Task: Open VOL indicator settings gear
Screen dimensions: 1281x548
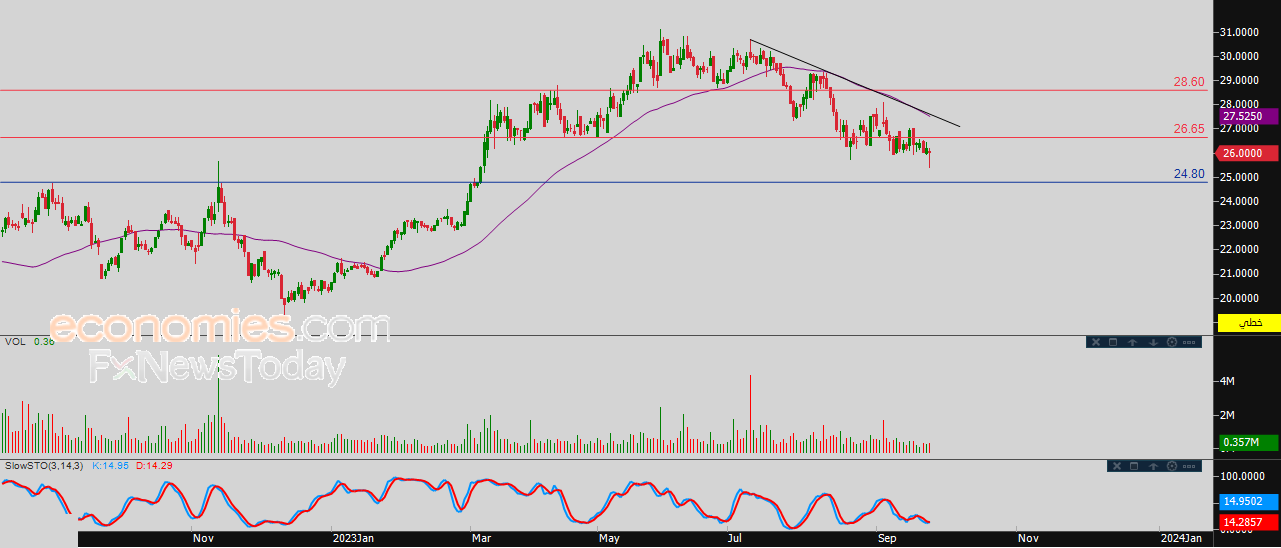Action: [x=1171, y=342]
